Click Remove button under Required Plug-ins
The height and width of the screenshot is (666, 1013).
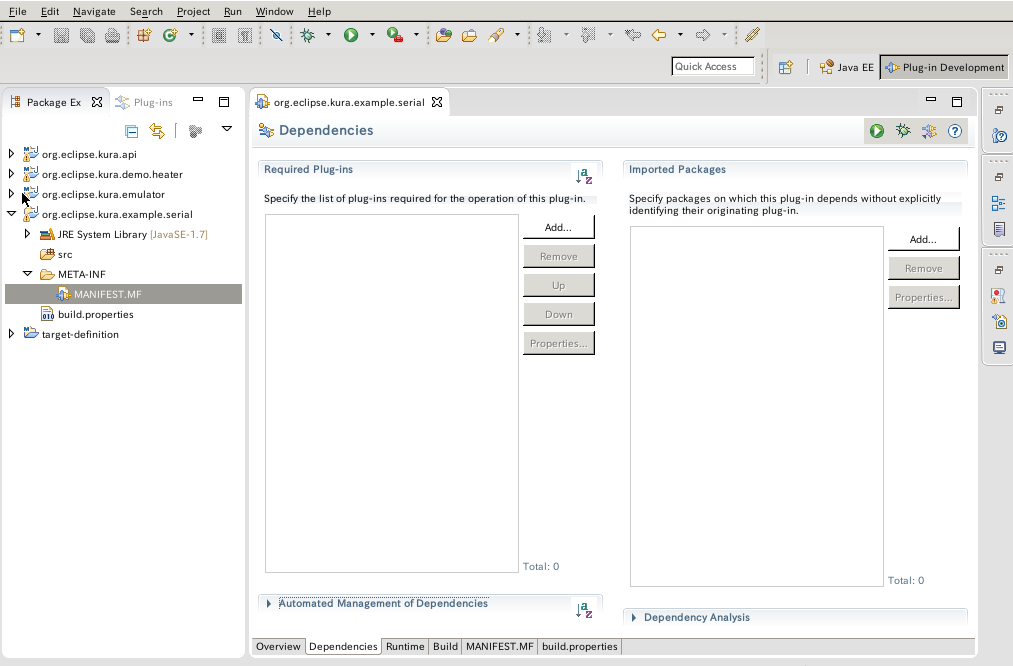[558, 256]
